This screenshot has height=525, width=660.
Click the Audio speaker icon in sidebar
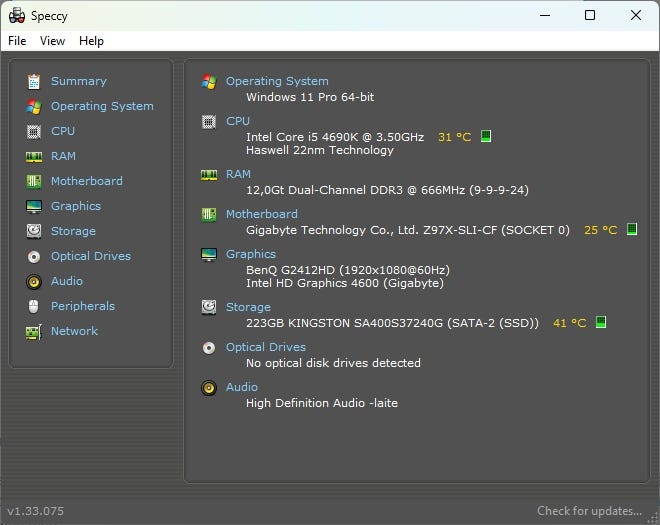click(x=34, y=282)
